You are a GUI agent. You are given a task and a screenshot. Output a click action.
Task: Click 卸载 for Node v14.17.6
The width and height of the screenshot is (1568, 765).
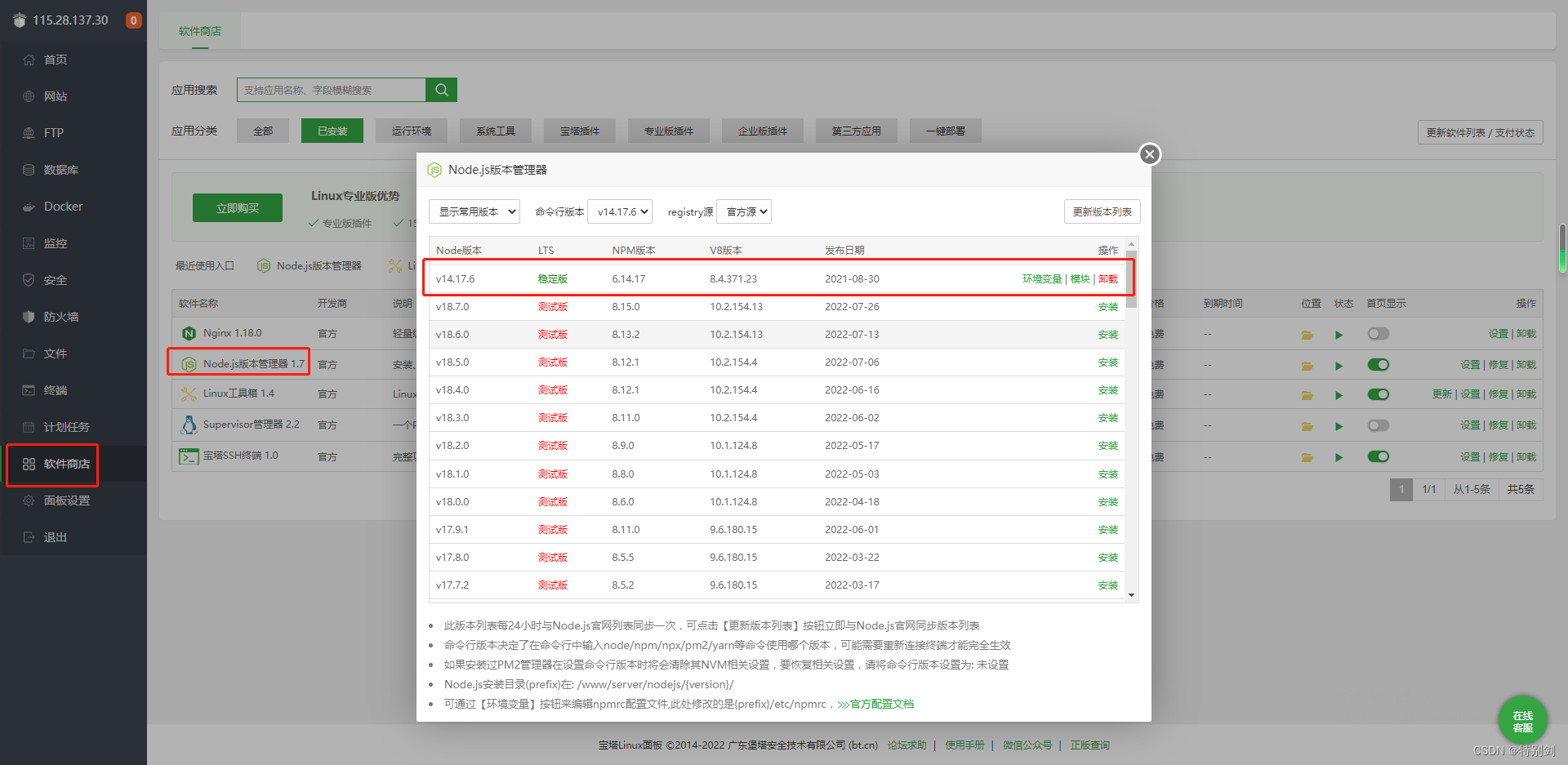(x=1108, y=279)
